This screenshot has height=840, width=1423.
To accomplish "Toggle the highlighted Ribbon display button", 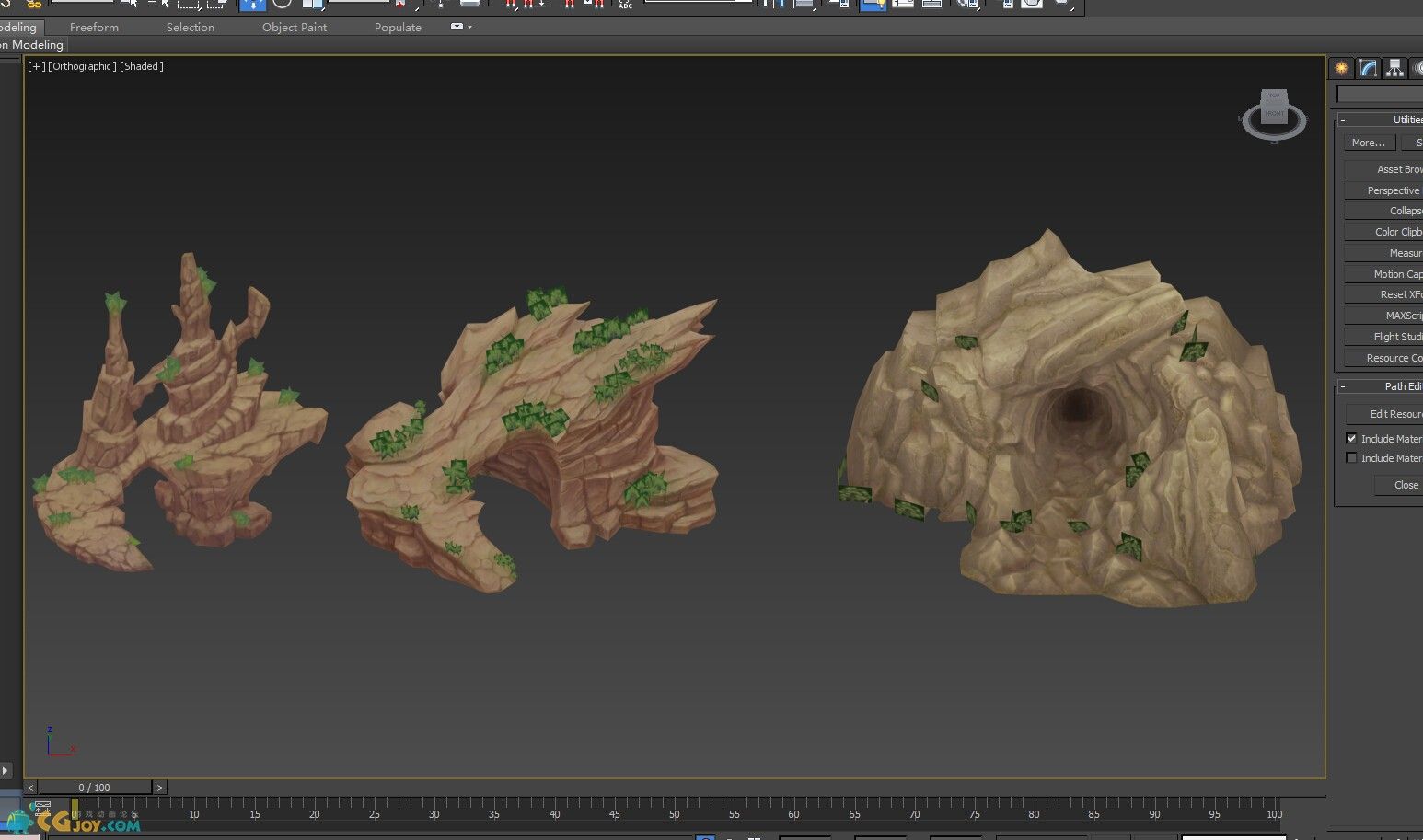I will click(872, 6).
